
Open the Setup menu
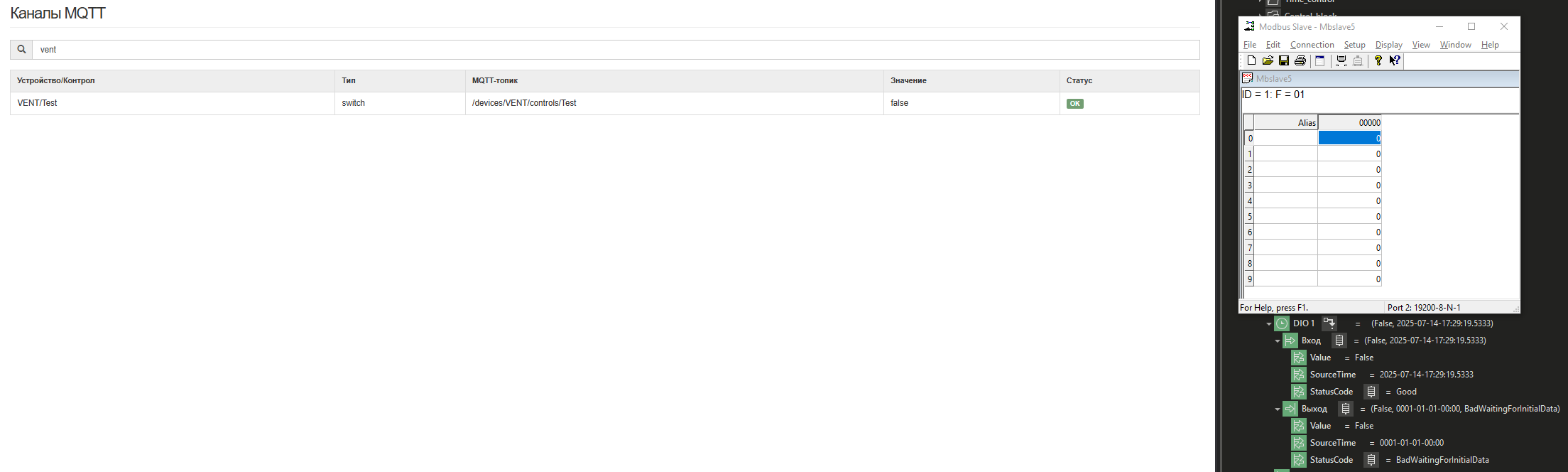[x=1354, y=45]
